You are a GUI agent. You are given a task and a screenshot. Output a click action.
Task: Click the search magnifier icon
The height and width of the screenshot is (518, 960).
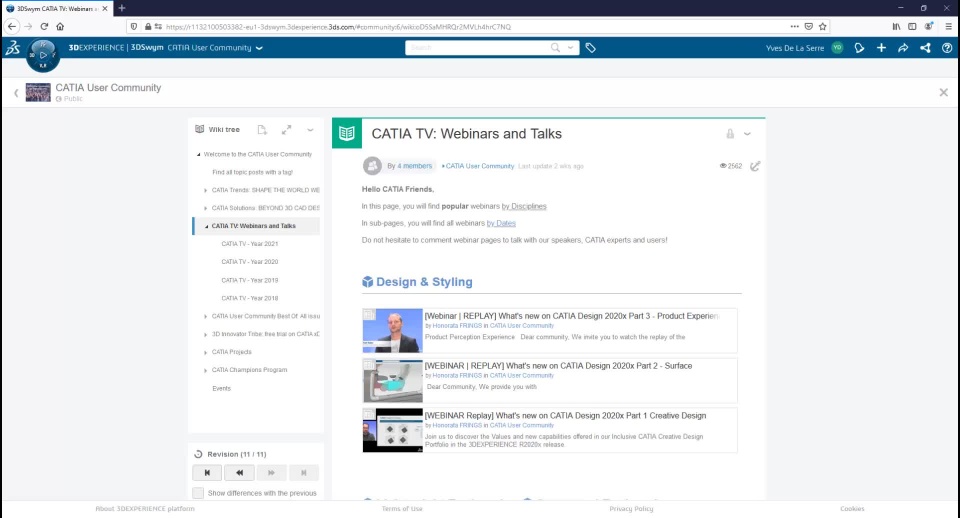(x=555, y=48)
